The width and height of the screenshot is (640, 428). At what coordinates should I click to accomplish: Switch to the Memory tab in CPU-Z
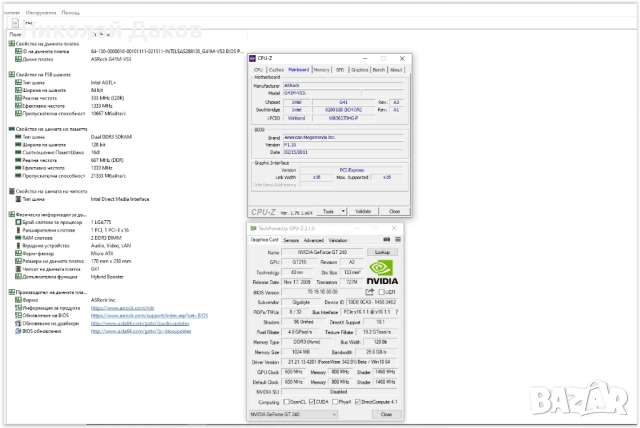pos(321,70)
